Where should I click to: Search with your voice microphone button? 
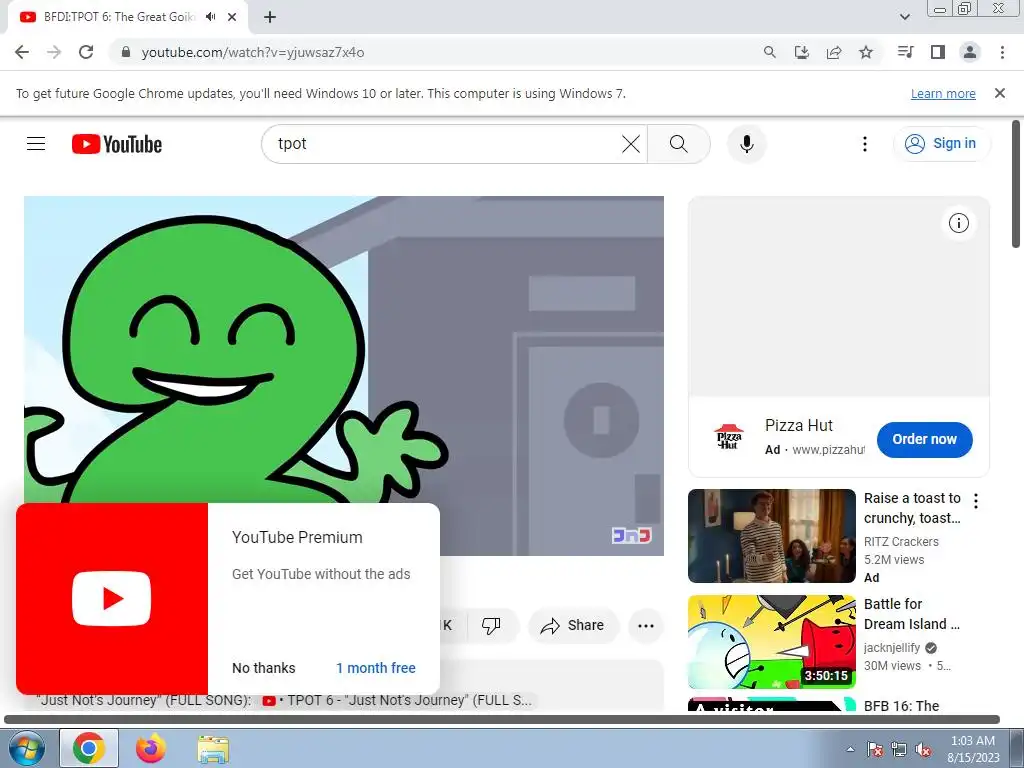point(746,144)
